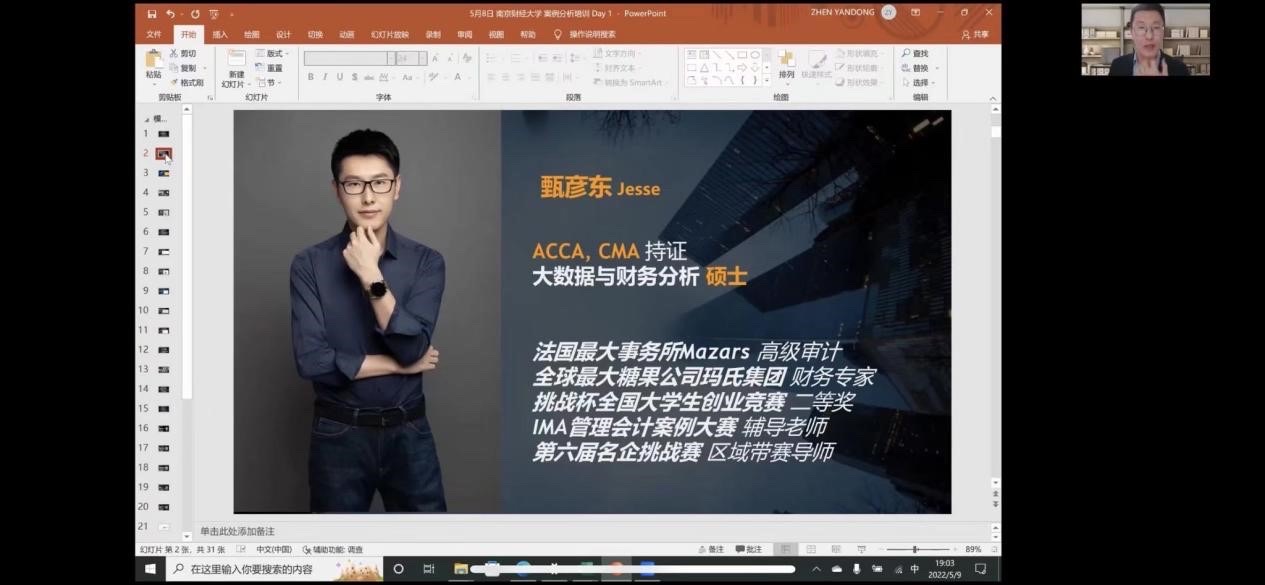Toggle Normal view button in status bar
This screenshot has width=1265, height=585.
[787, 549]
